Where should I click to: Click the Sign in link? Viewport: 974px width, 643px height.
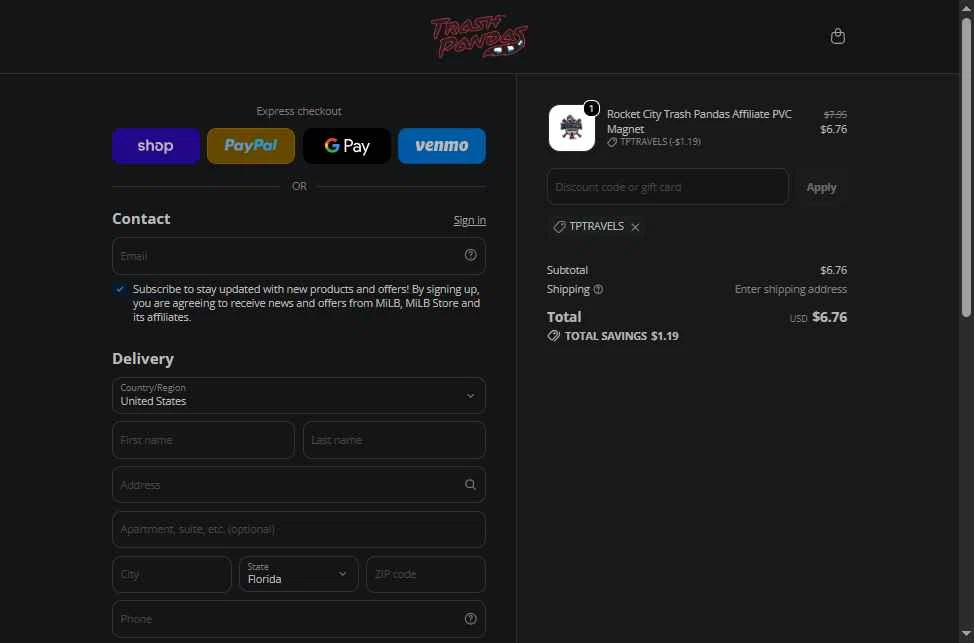pos(470,221)
